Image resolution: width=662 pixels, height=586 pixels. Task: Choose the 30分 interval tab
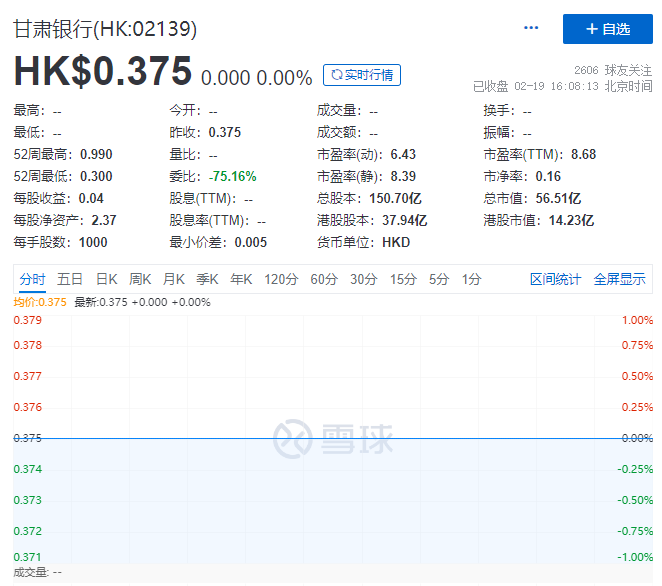363,279
